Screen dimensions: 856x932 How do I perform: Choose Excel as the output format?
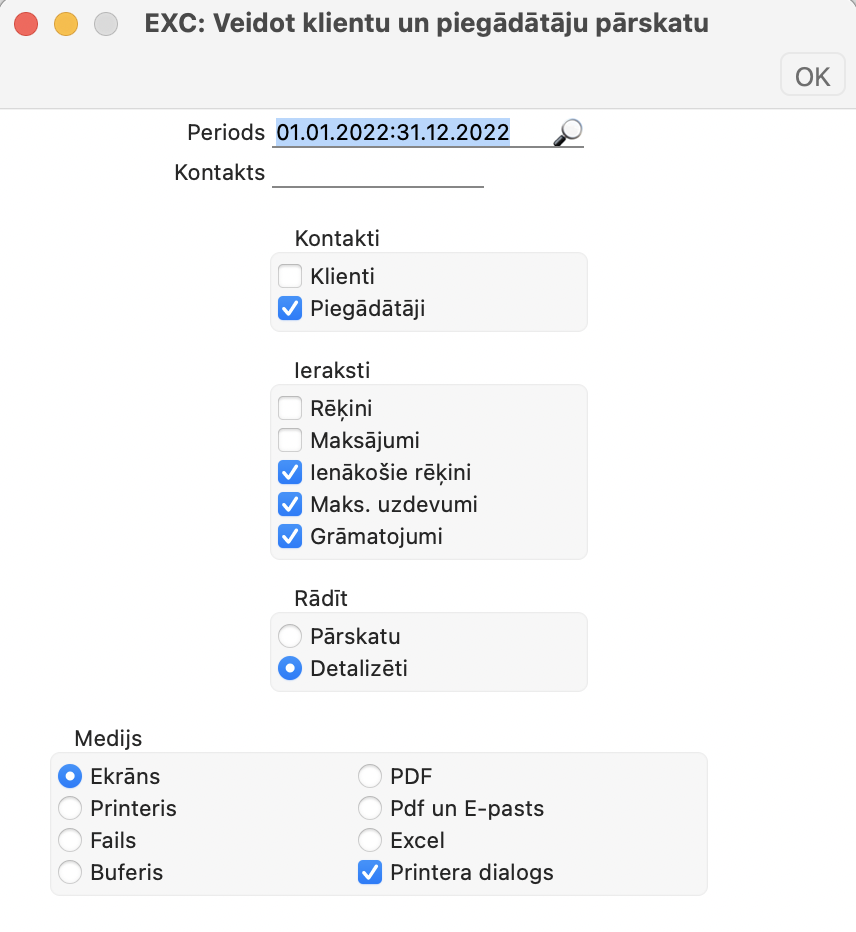(x=370, y=840)
